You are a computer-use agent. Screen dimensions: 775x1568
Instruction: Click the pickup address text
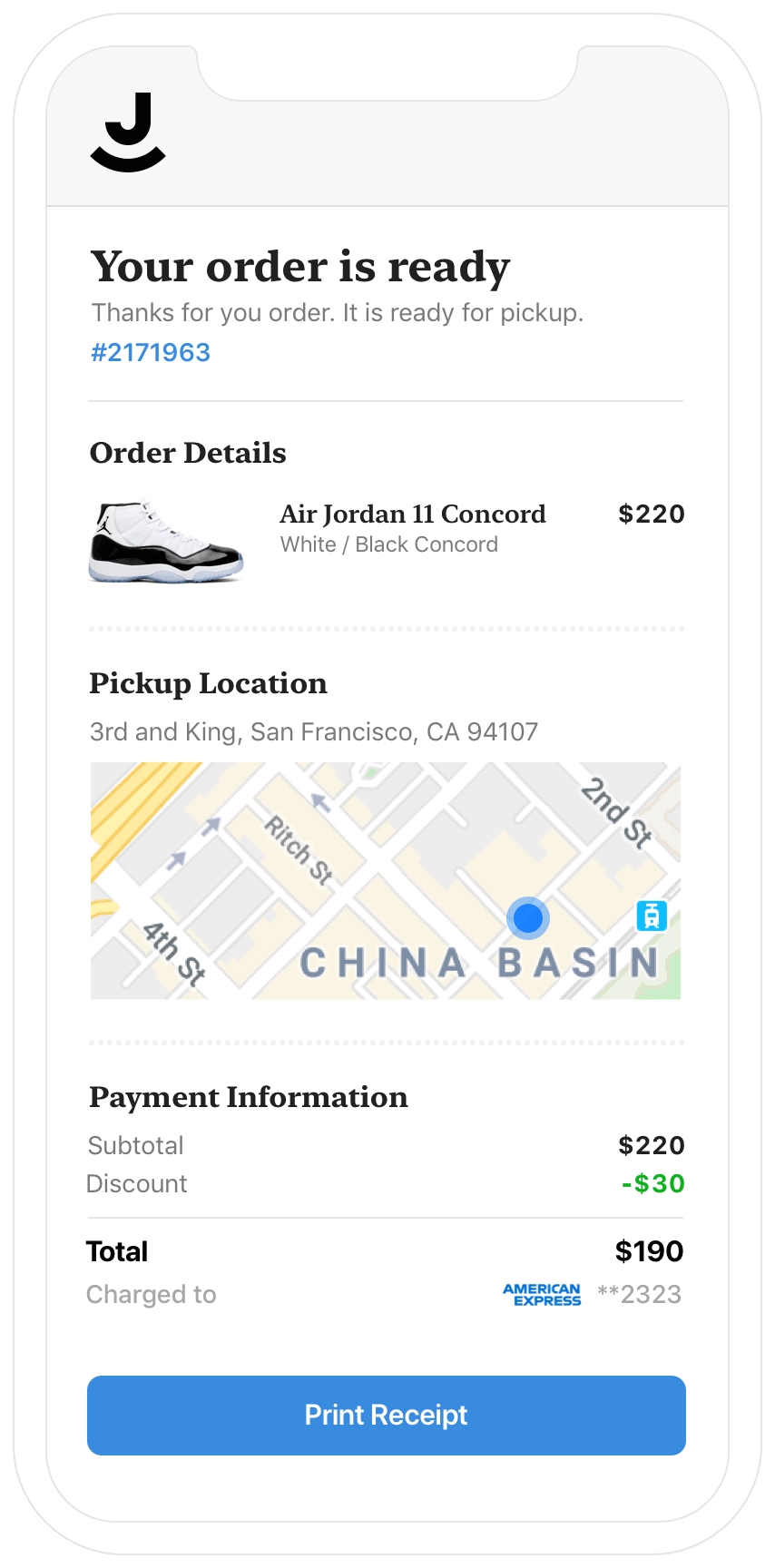(314, 731)
